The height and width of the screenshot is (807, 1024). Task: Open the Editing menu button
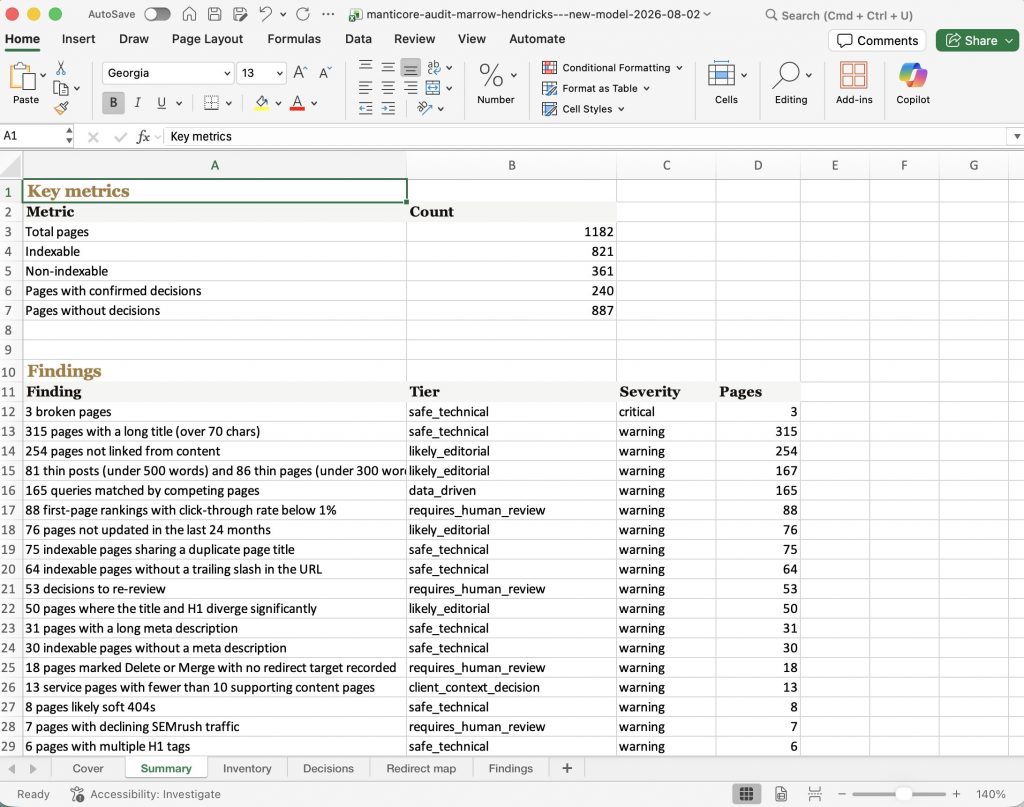coord(791,83)
